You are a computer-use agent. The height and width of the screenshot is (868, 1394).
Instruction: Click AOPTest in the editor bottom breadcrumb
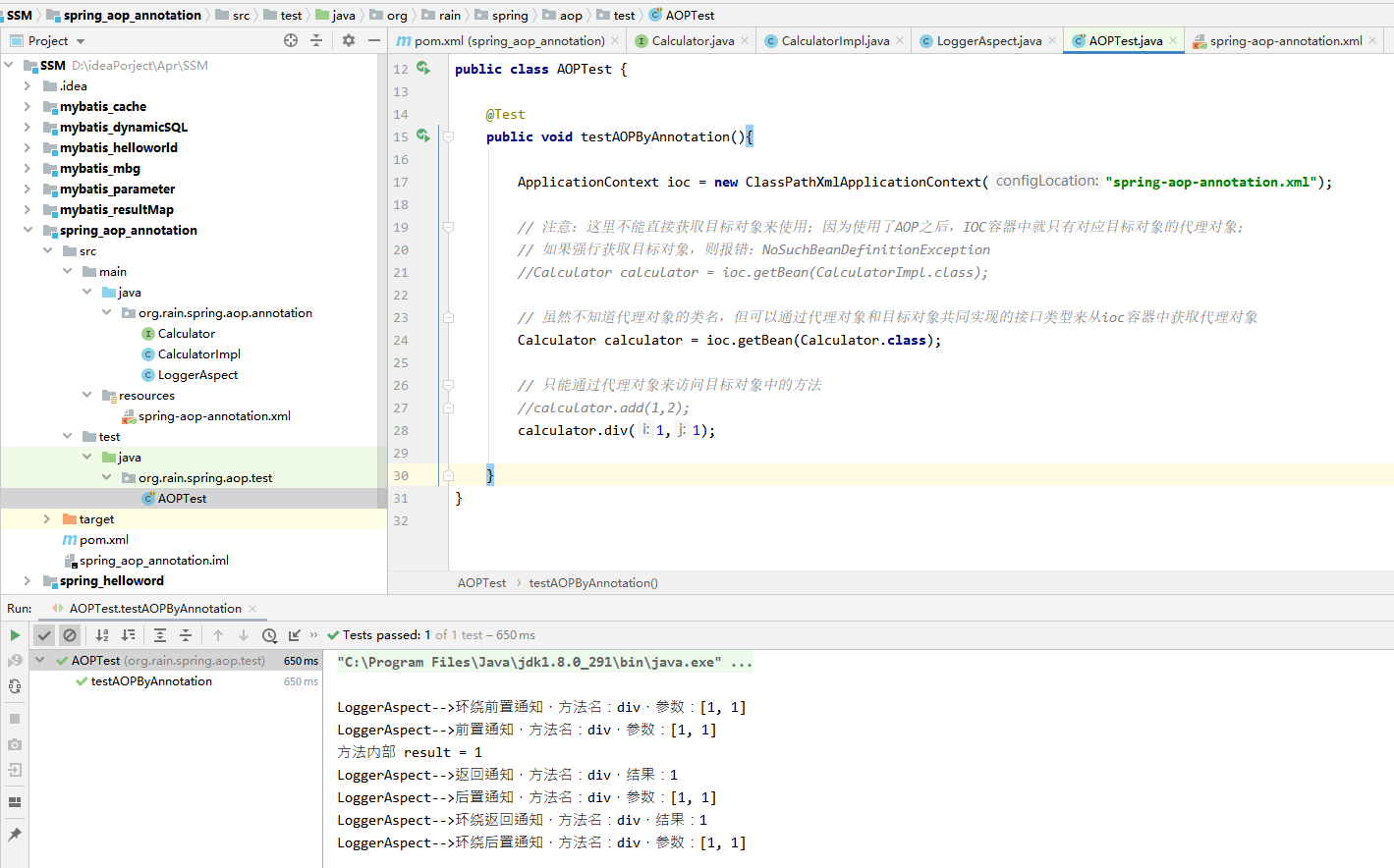[x=481, y=583]
